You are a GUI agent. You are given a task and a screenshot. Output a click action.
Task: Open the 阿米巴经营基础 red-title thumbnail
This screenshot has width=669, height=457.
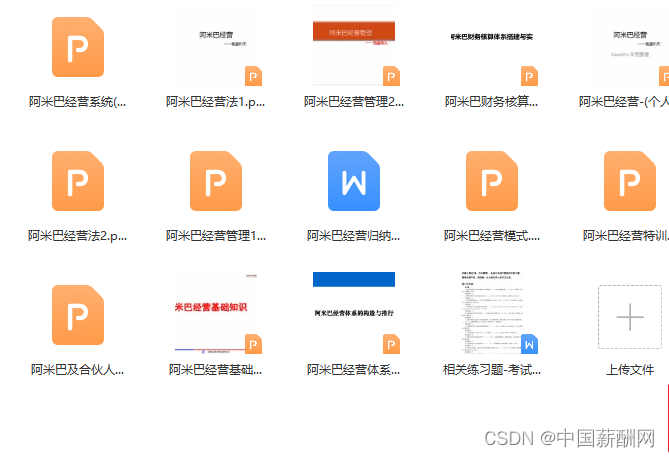(x=216, y=313)
